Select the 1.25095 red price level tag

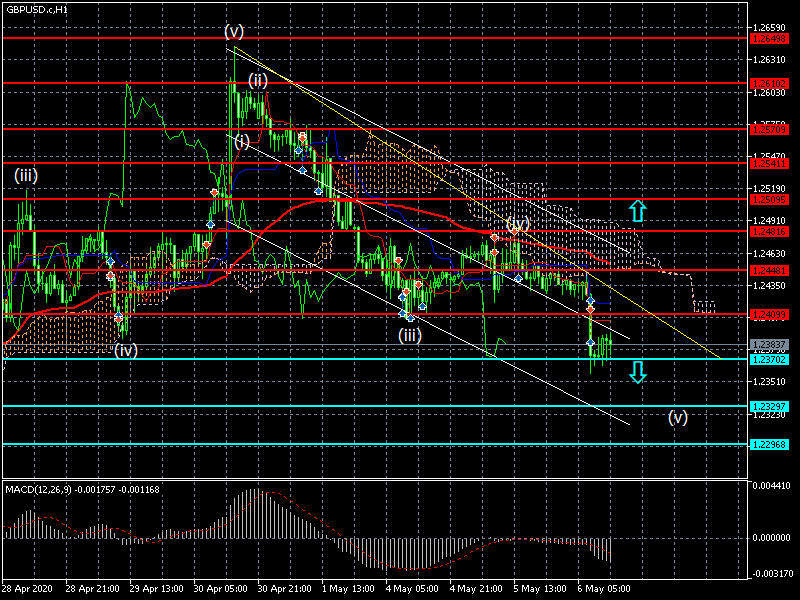pos(769,199)
